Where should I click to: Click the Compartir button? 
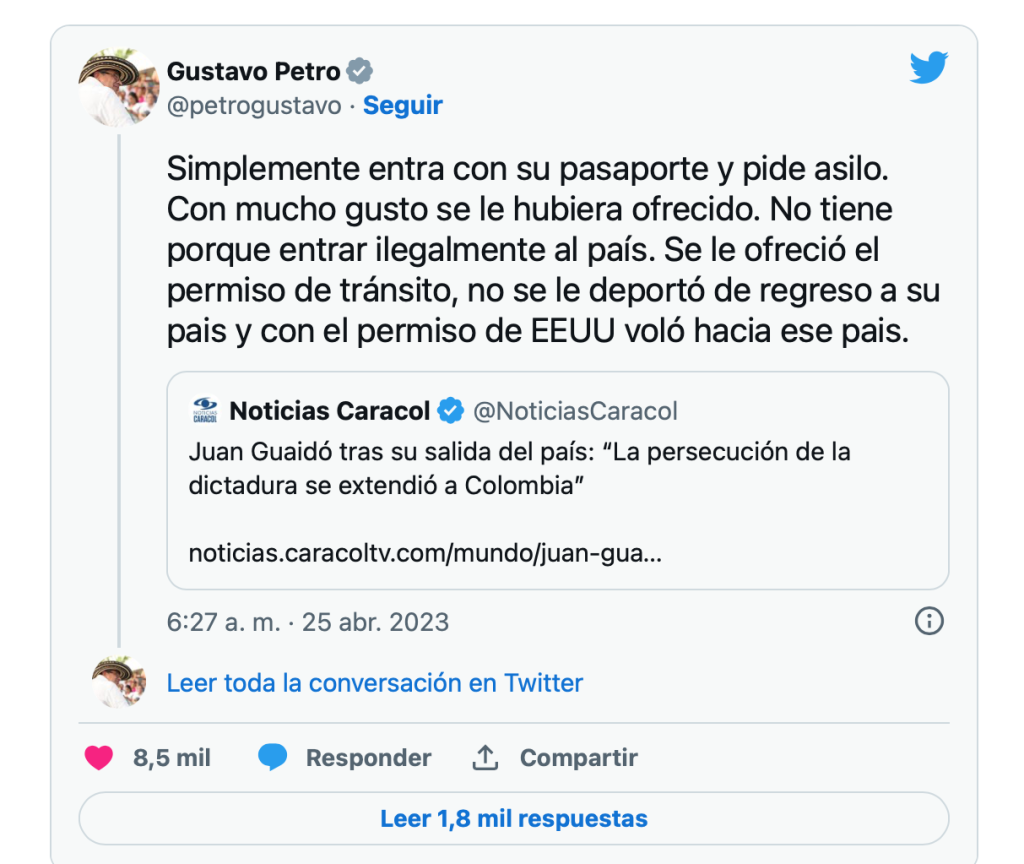pos(578,758)
